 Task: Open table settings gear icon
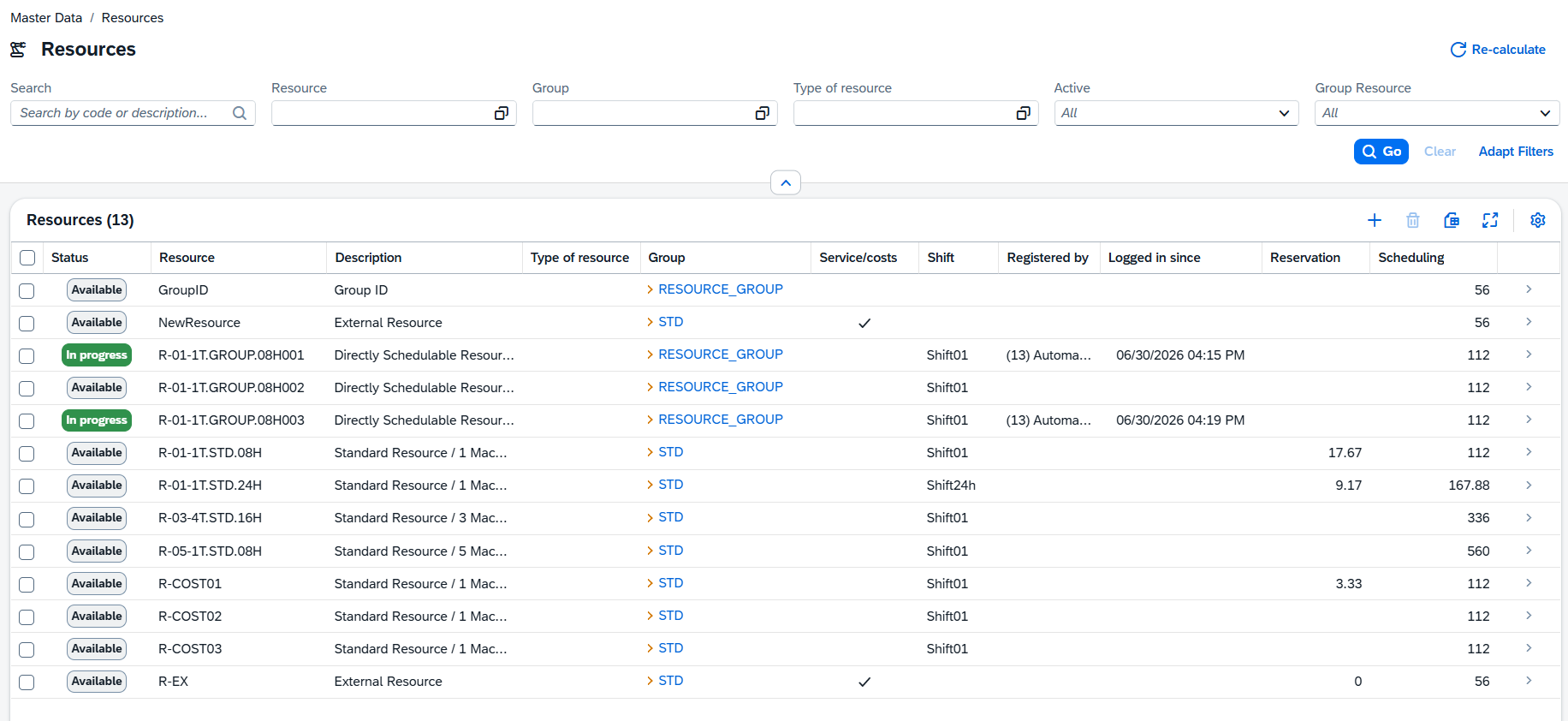tap(1538, 220)
